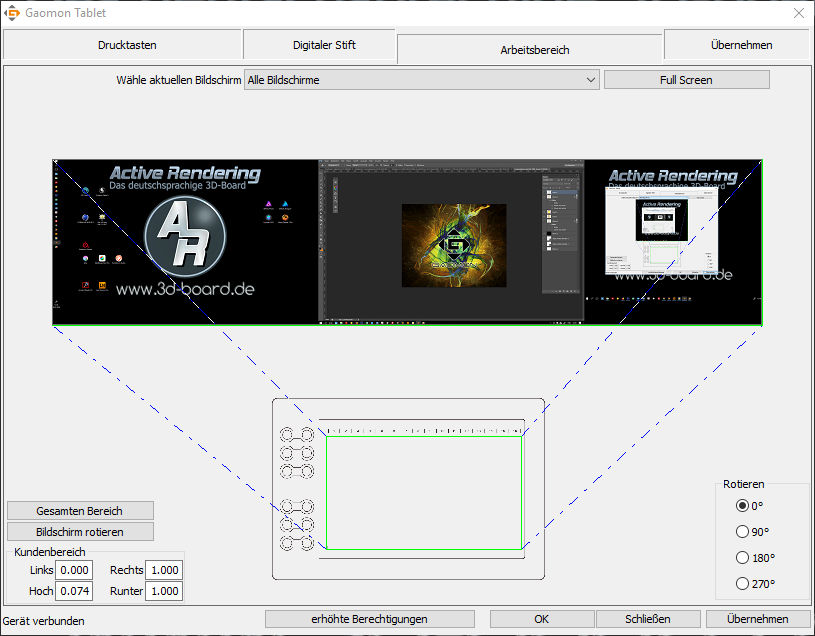The image size is (815, 636).
Task: Click the Links value field
Action: [x=74, y=570]
